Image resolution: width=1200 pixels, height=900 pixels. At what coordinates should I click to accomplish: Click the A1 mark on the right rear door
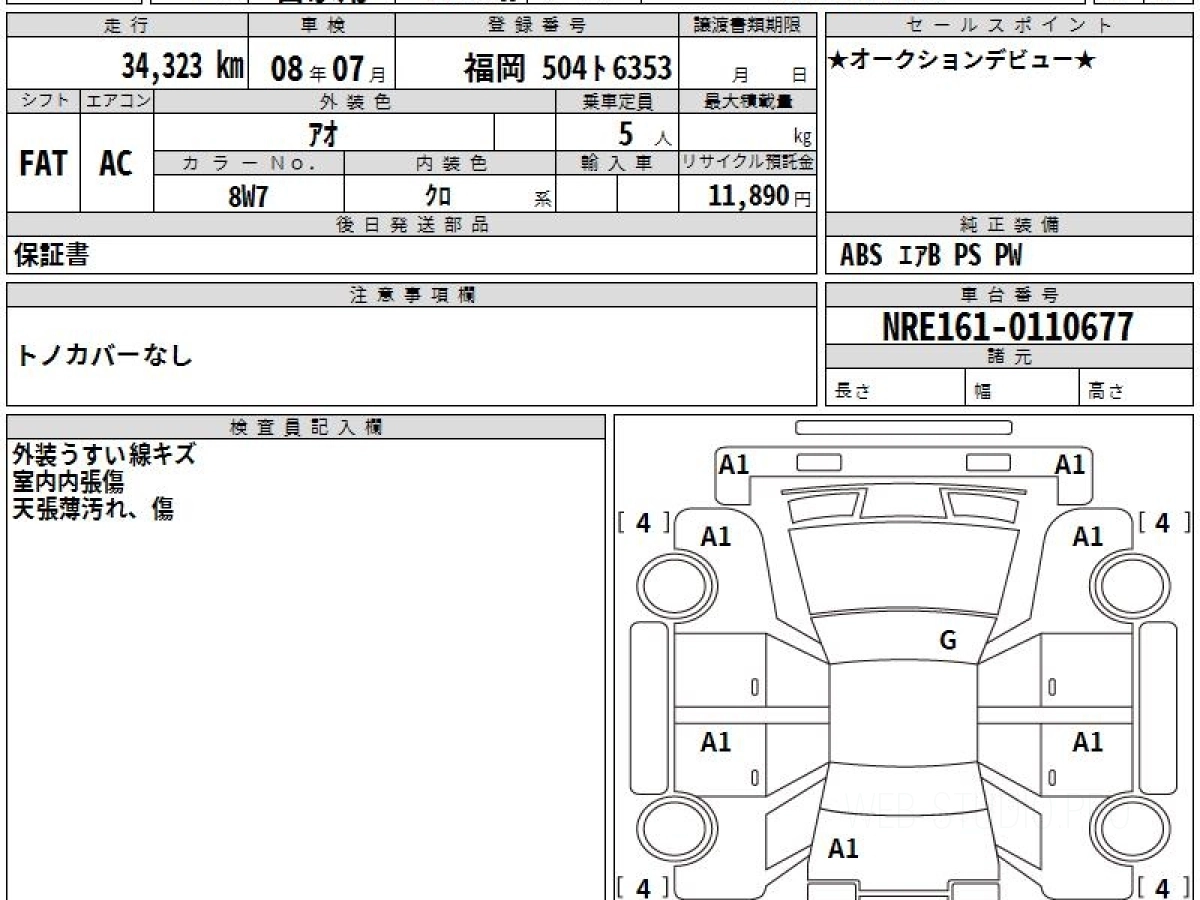(1088, 742)
